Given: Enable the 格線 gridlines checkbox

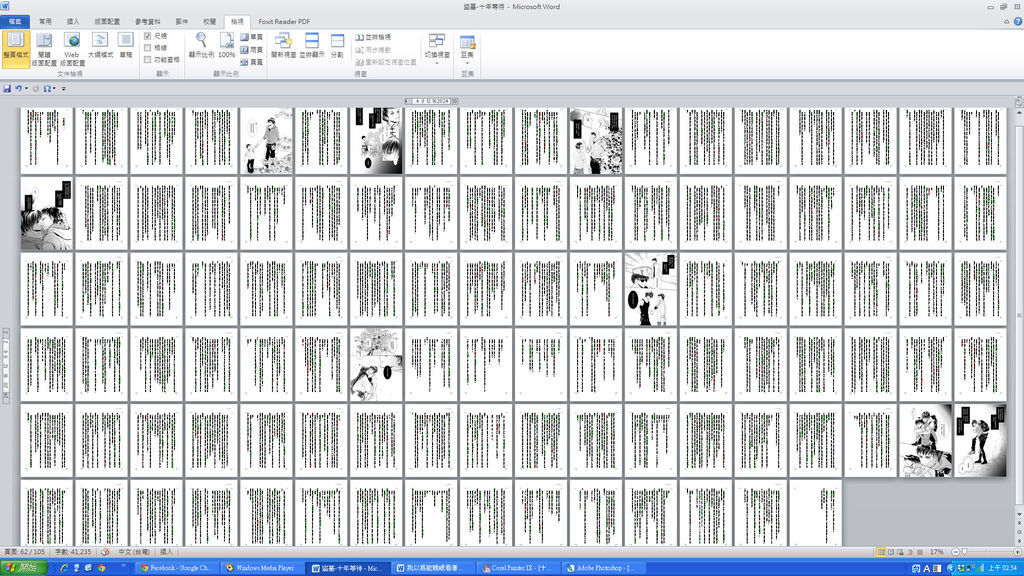Looking at the screenshot, I should (x=148, y=48).
